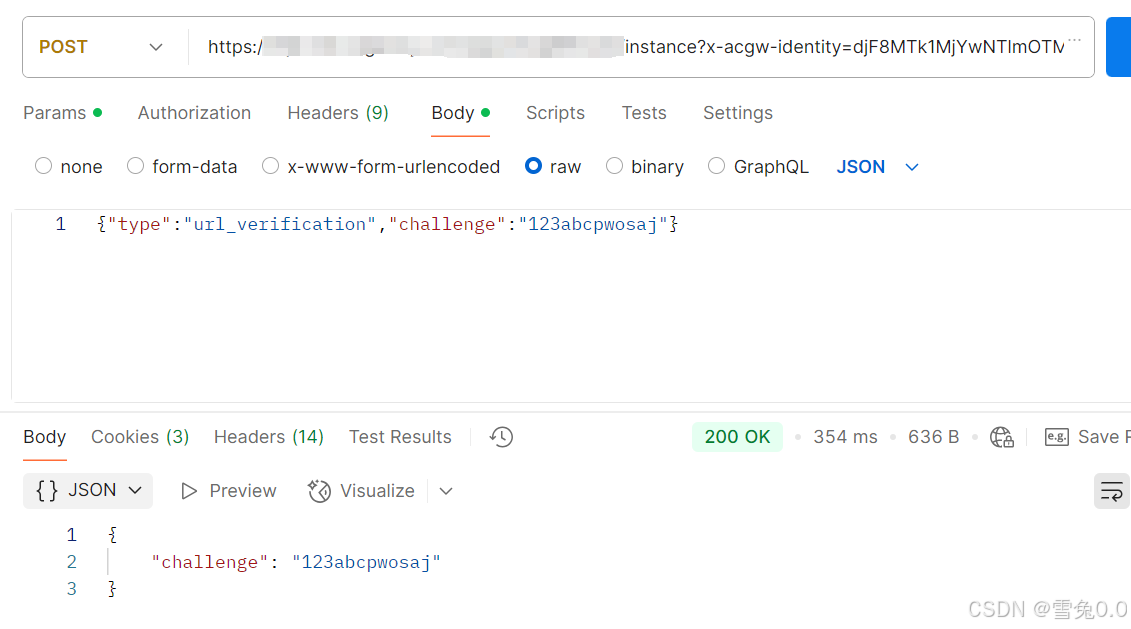1131x629 pixels.
Task: Open the raw JSON format dropdown
Action: 877,167
